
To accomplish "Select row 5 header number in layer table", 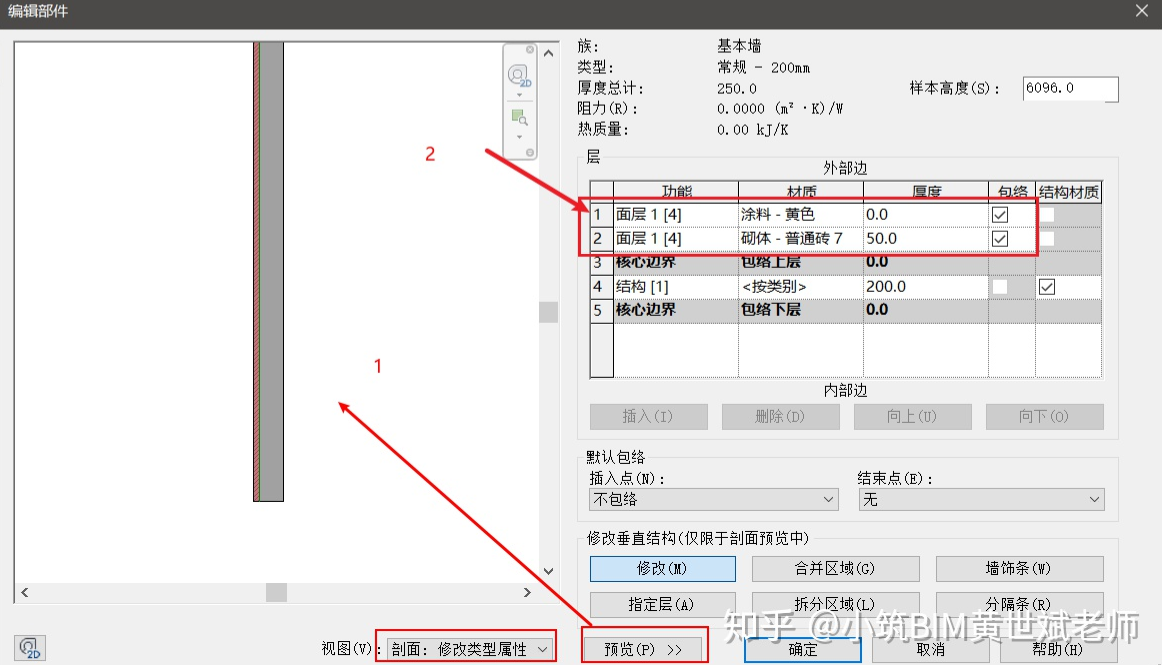I will pos(602,310).
